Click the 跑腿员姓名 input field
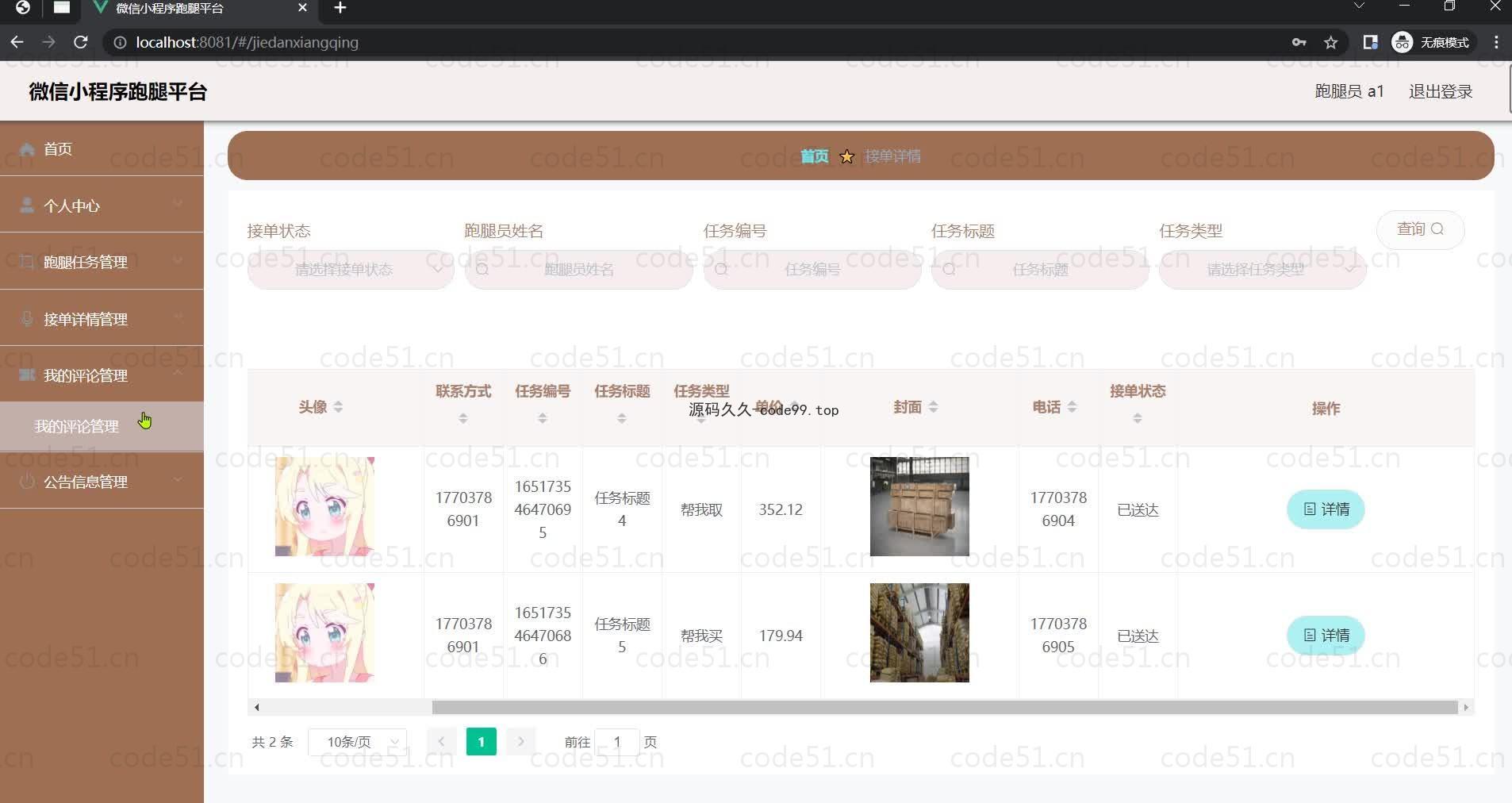1512x803 pixels. point(579,270)
